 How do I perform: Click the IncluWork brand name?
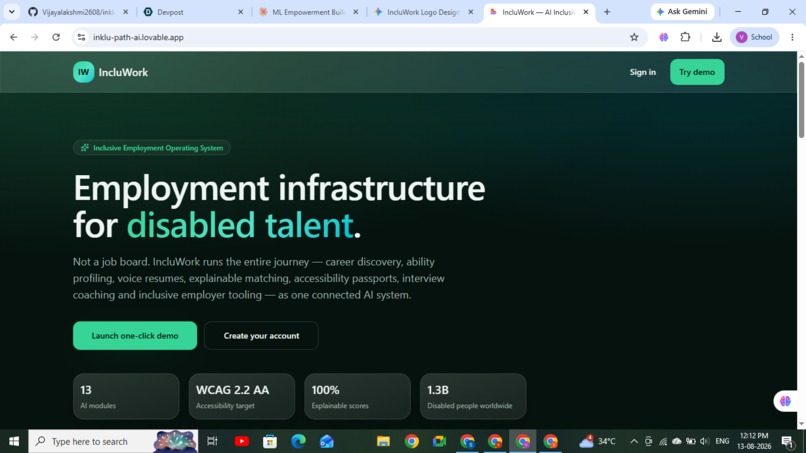click(x=123, y=73)
